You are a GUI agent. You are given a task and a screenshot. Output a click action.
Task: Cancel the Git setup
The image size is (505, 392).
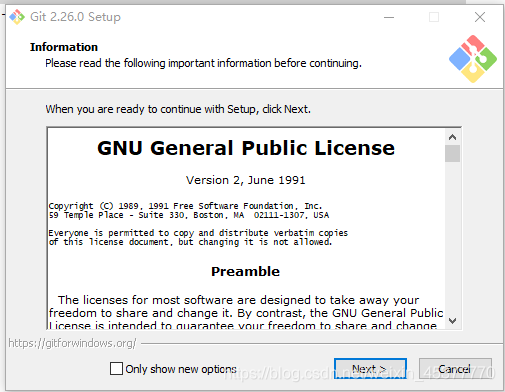455,369
